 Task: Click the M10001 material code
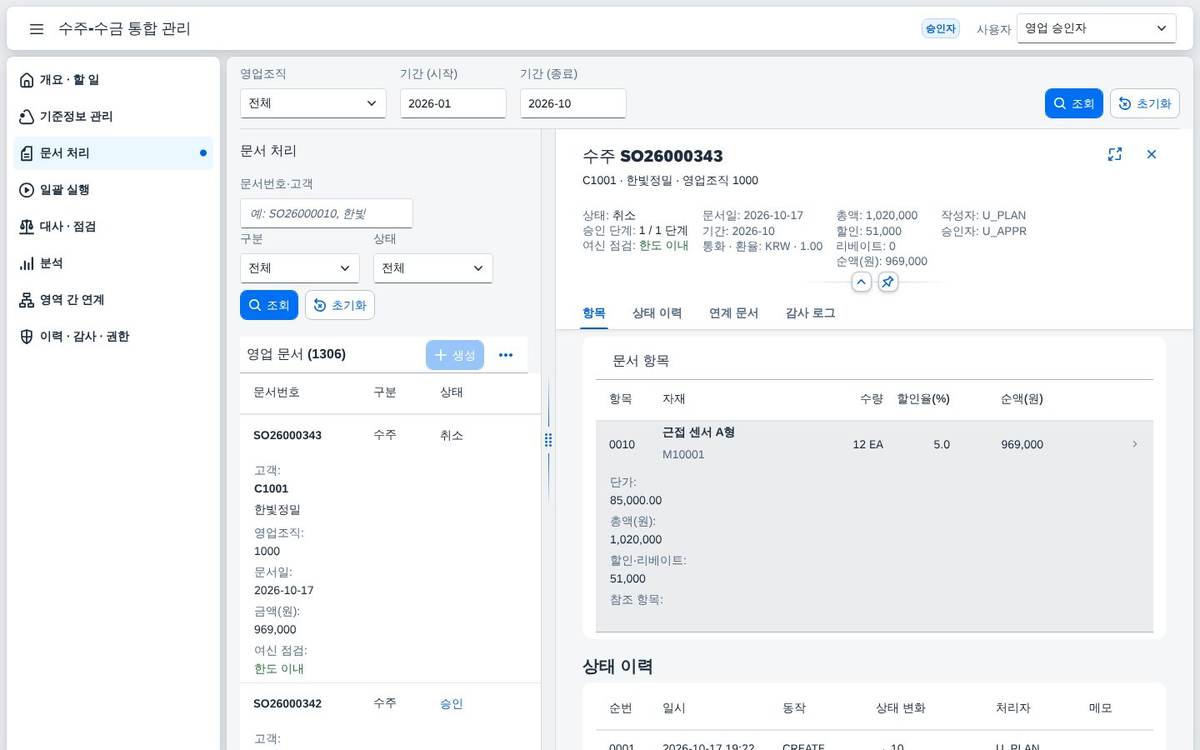[x=684, y=455]
